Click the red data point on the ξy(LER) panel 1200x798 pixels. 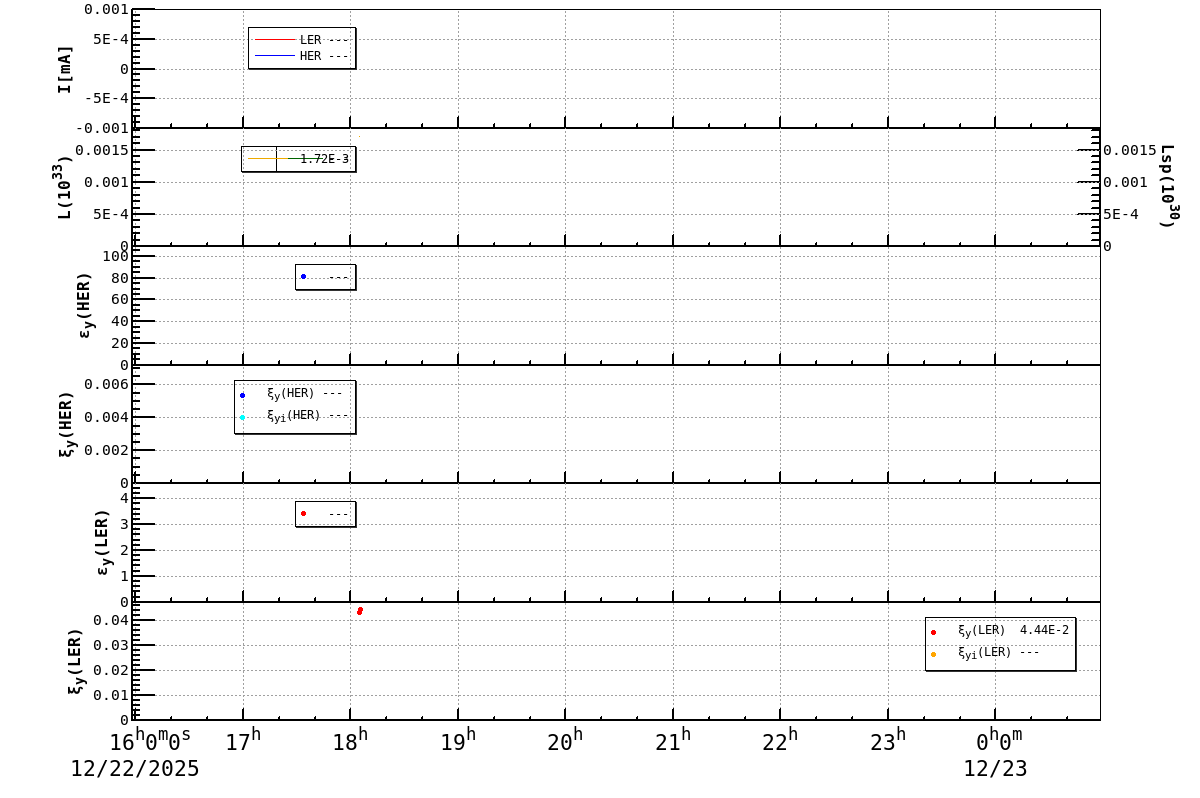pyautogui.click(x=360, y=610)
